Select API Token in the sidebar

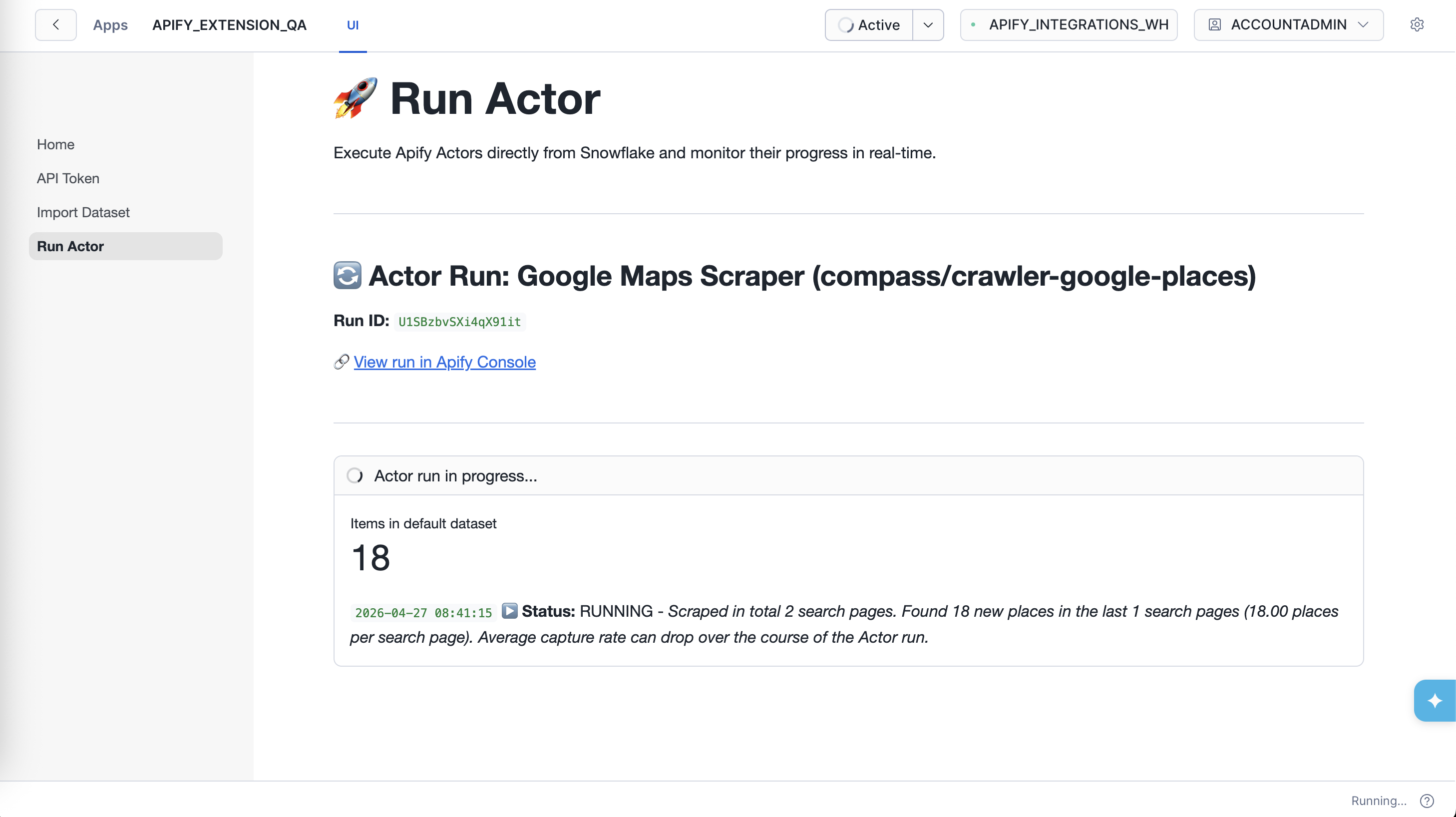tap(68, 178)
